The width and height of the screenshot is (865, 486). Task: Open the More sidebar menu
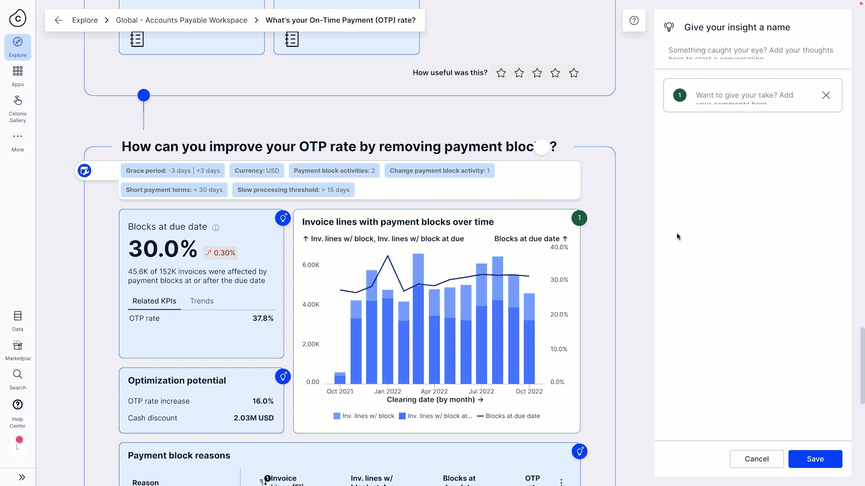point(18,141)
